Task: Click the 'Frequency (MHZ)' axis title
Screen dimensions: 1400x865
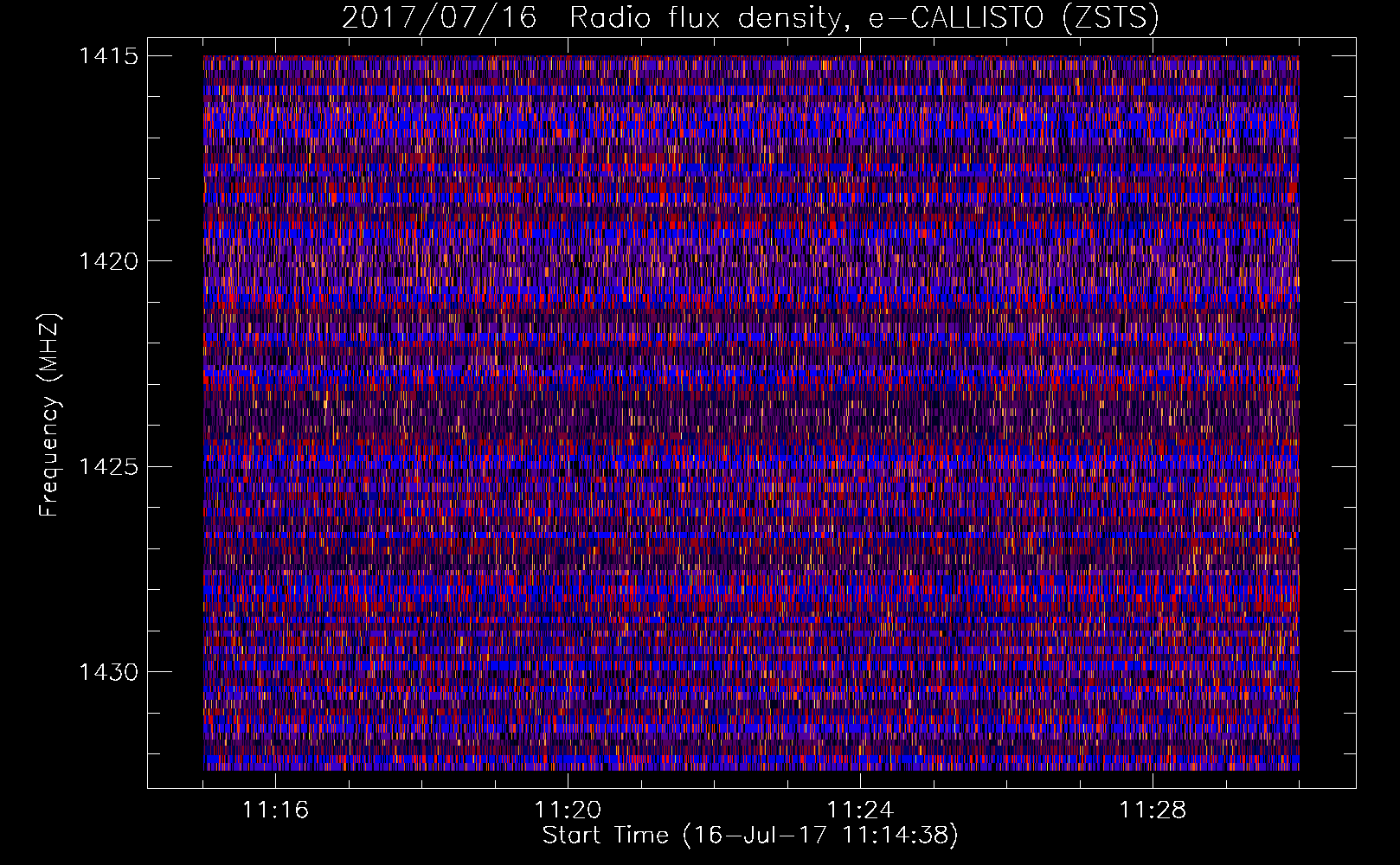Action: point(50,415)
